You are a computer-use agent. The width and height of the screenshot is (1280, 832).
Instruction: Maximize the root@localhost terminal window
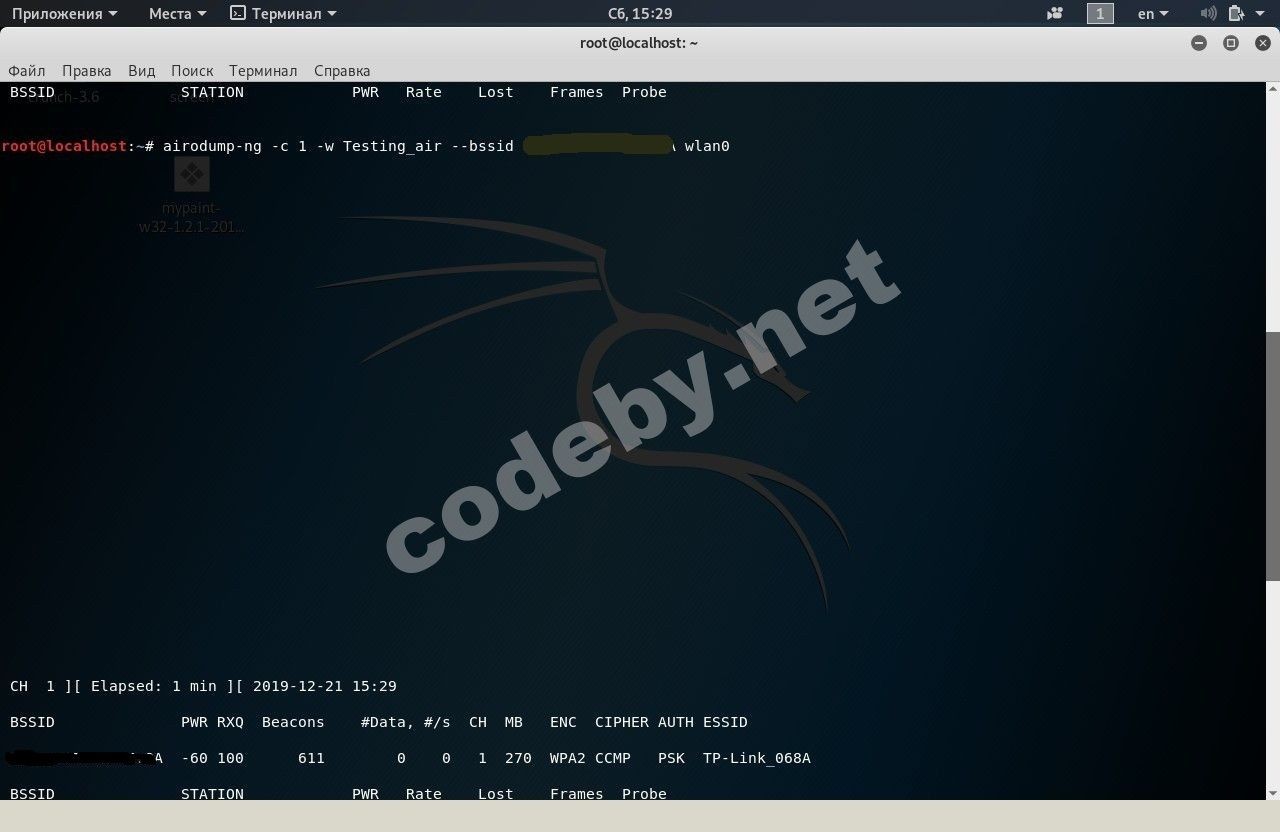pyautogui.click(x=1231, y=43)
